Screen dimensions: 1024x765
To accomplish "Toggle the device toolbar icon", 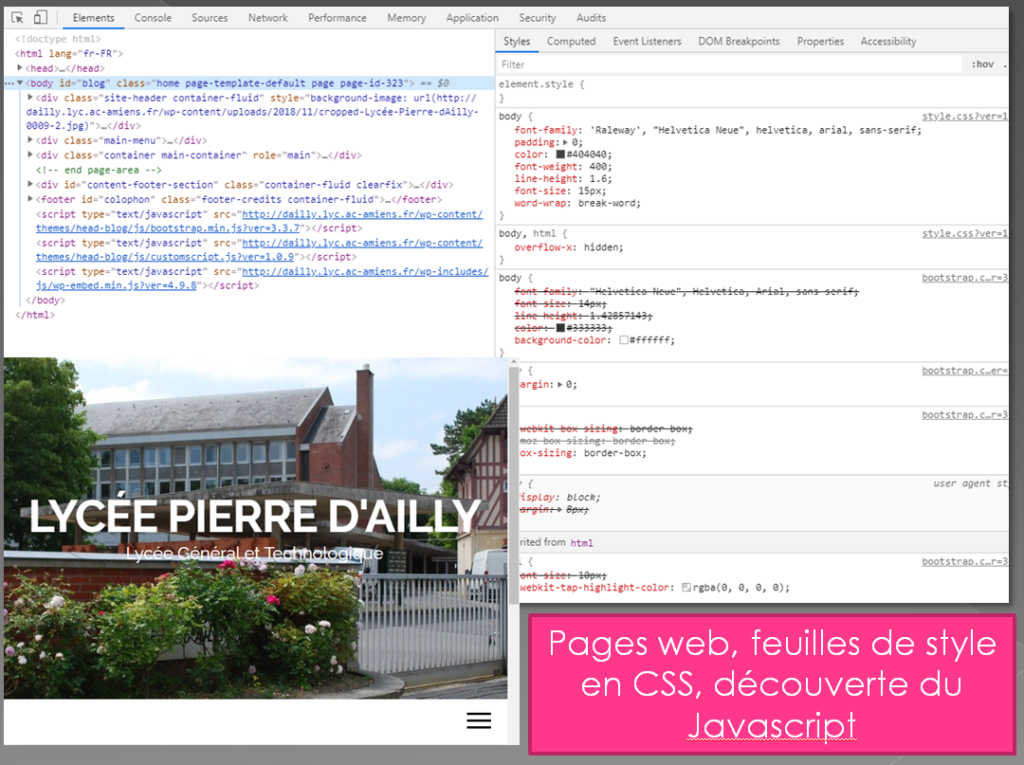I will 40,18.
